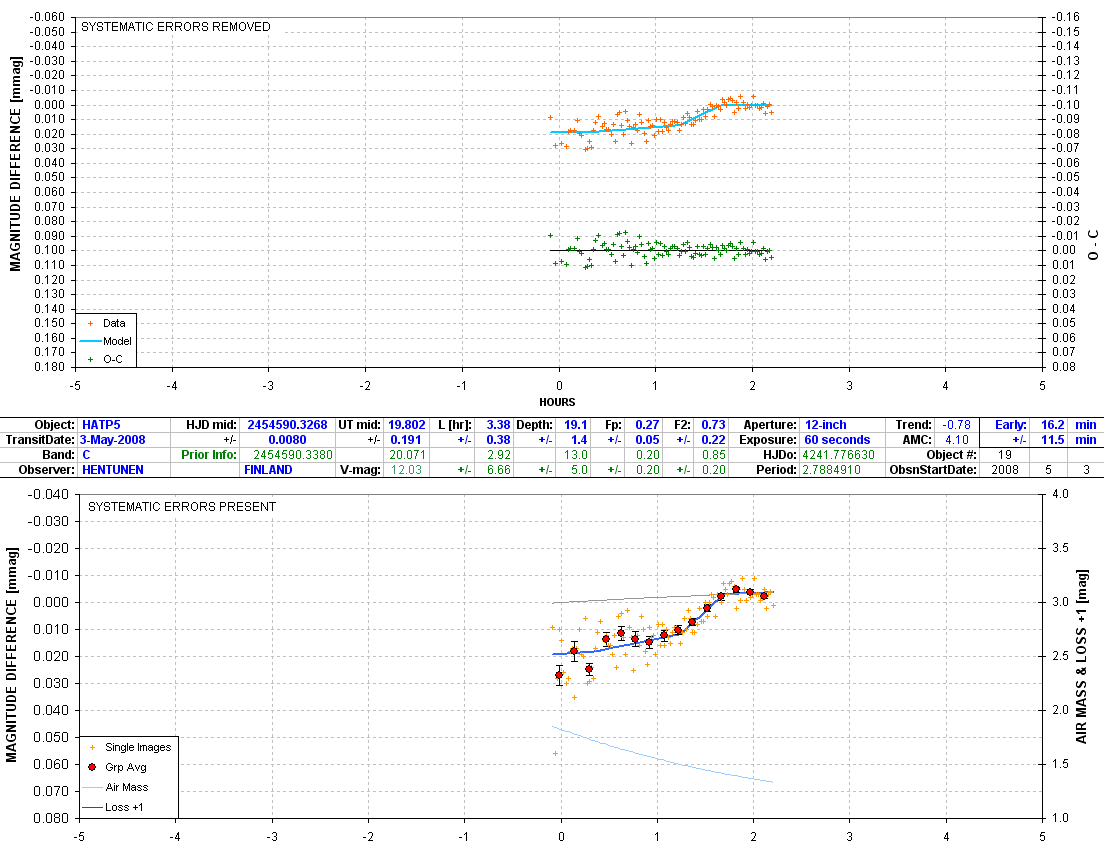Select the depth value "19.1"
1104x847 pixels.
click(576, 425)
